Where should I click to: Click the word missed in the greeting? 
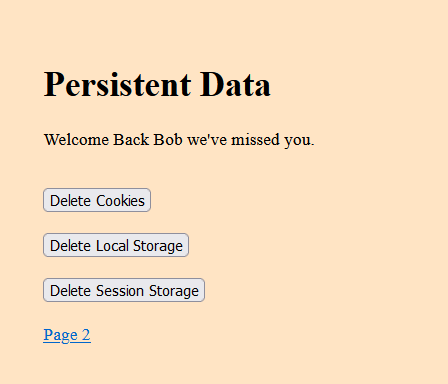[x=255, y=139]
